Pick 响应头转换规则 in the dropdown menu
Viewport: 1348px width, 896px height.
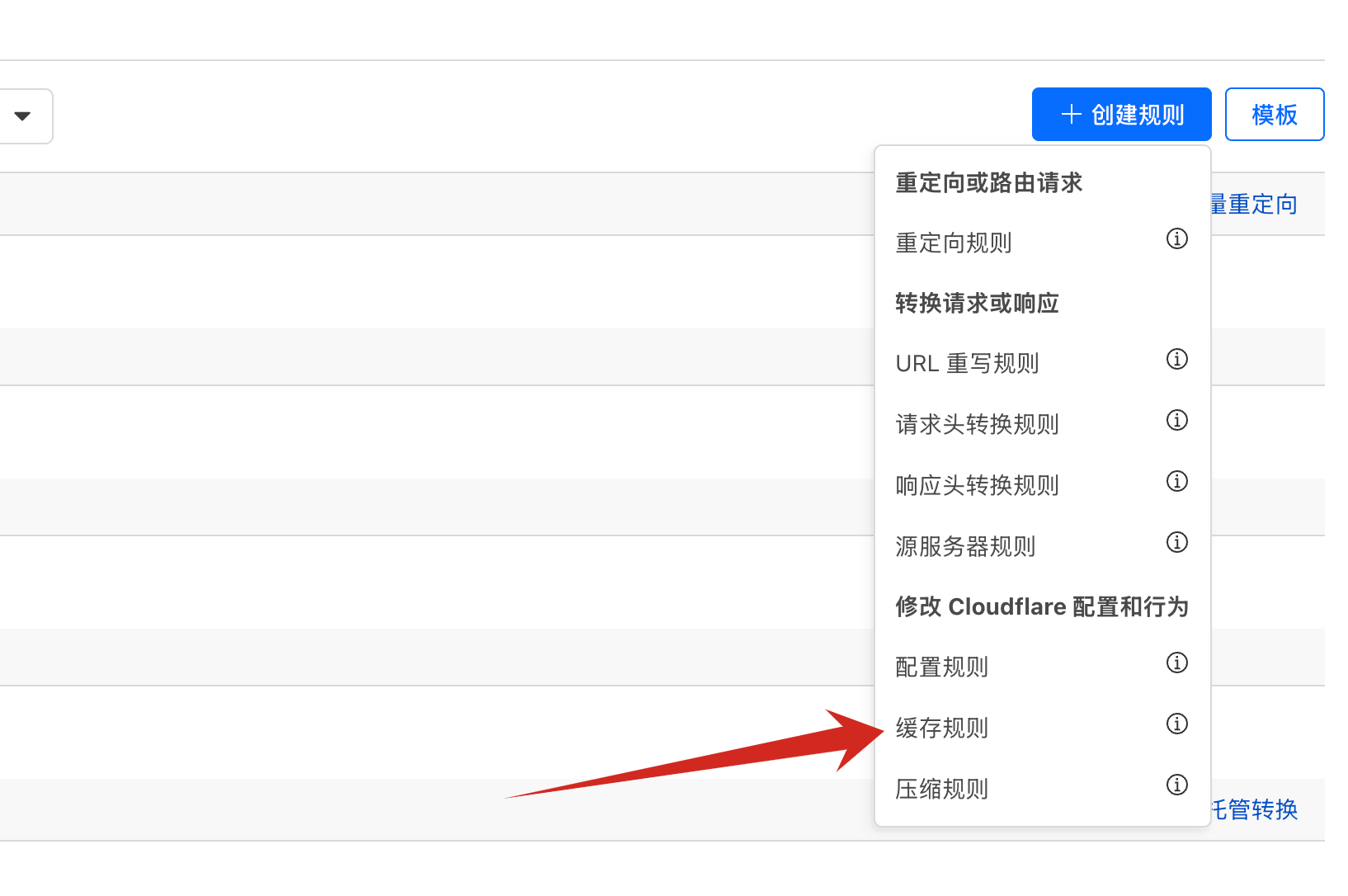pos(977,486)
